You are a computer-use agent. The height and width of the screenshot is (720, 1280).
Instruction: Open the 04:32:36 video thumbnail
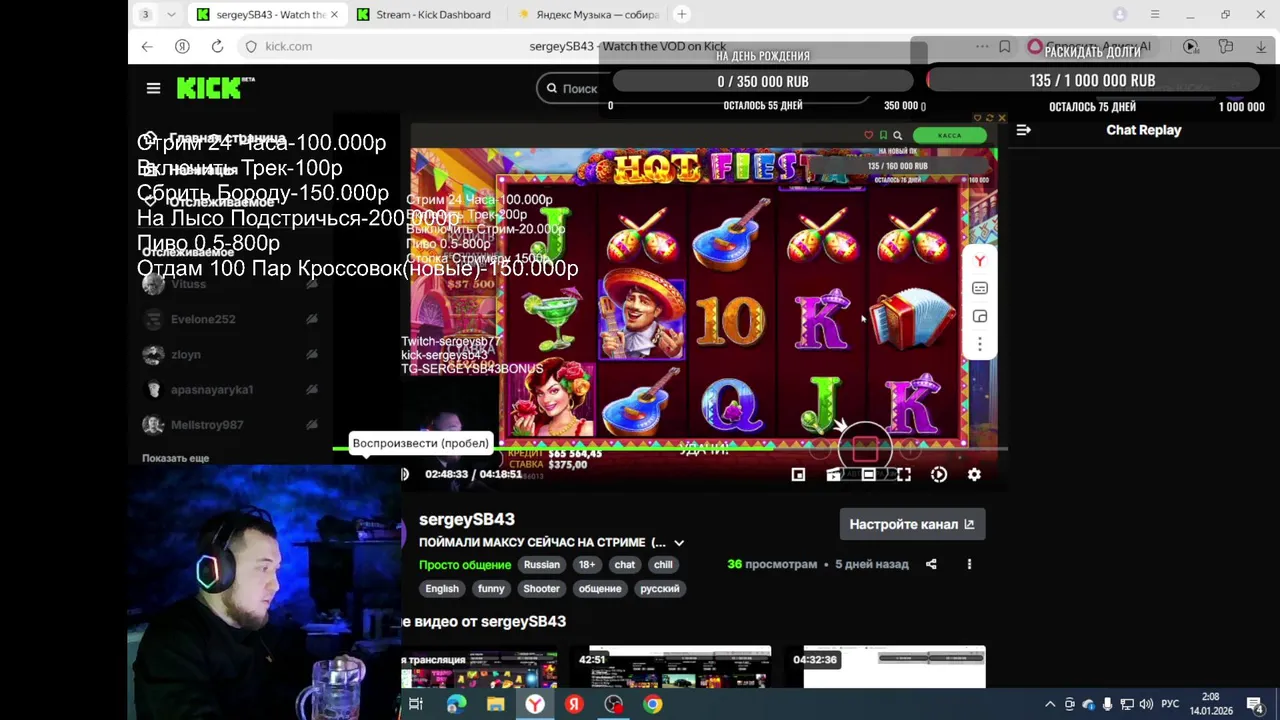[887, 668]
